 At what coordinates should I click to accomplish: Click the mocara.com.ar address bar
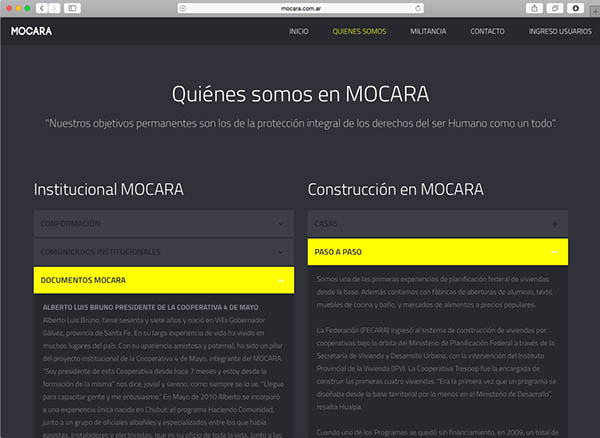pos(300,8)
